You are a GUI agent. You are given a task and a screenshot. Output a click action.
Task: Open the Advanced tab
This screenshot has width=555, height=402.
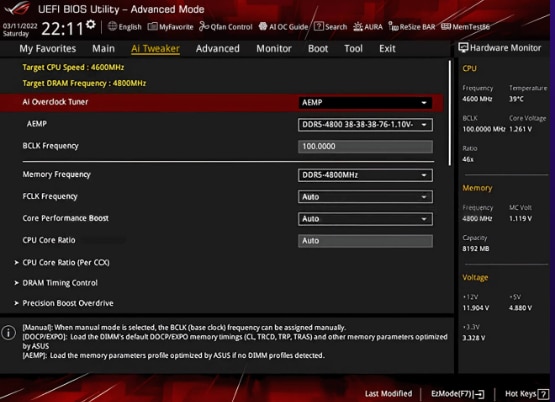coord(218,48)
